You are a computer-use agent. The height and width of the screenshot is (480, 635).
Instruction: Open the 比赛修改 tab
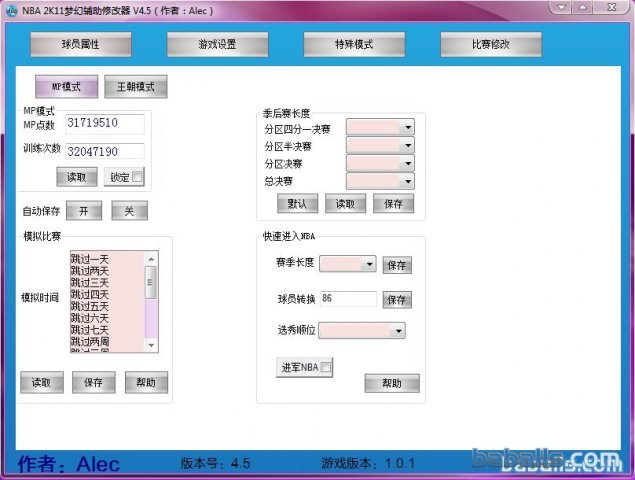pyautogui.click(x=490, y=45)
